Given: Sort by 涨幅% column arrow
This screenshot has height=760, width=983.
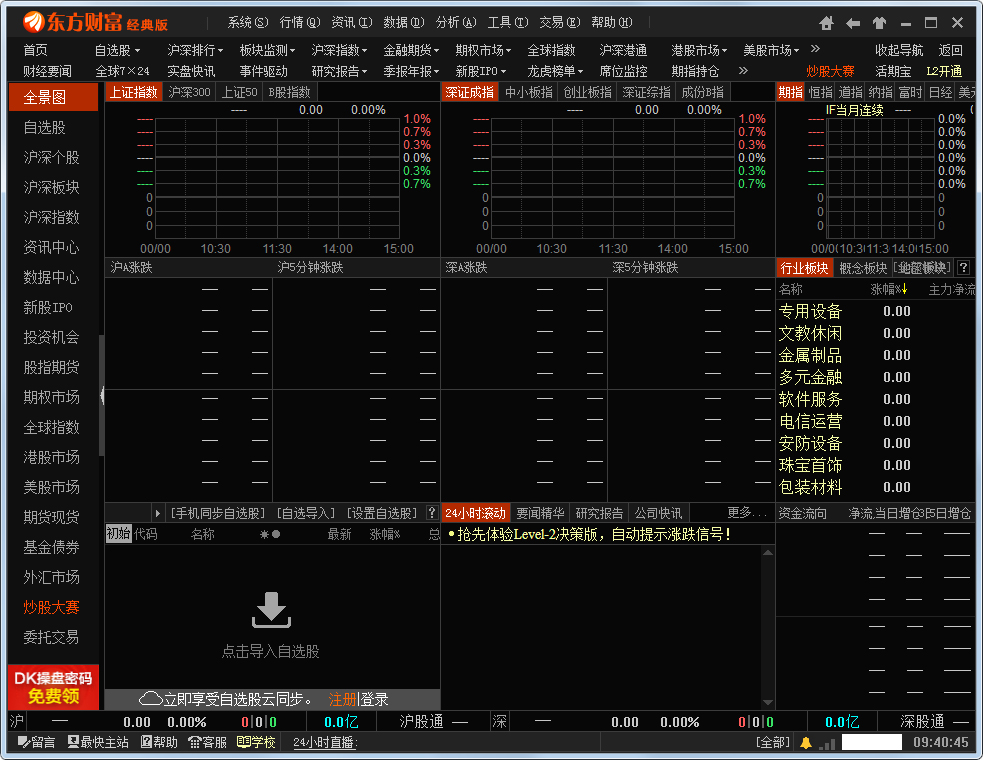Looking at the screenshot, I should (905, 289).
